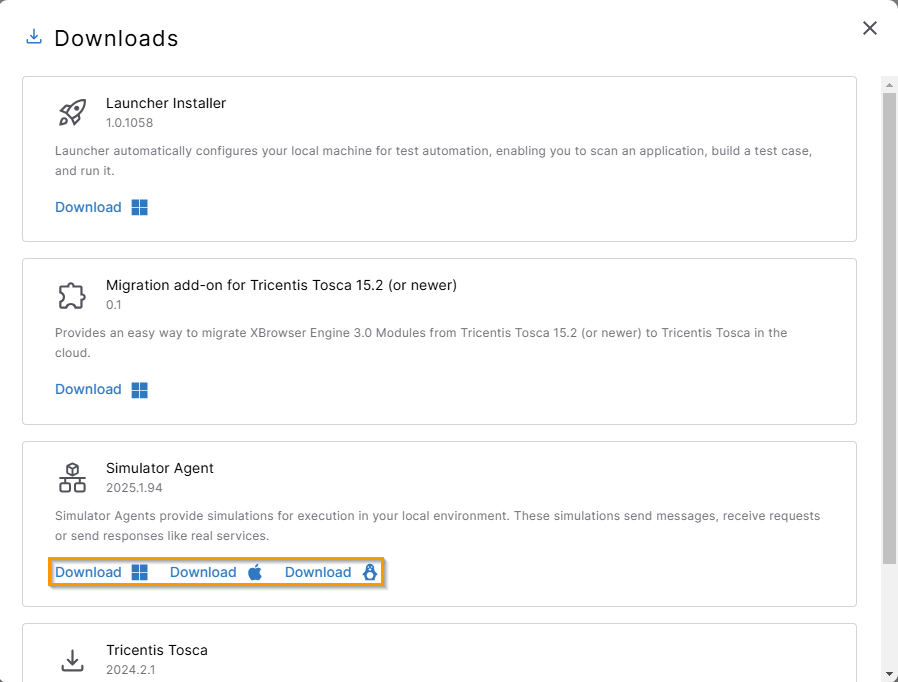Click Windows icon beside Launcher Installer download

[x=140, y=207]
